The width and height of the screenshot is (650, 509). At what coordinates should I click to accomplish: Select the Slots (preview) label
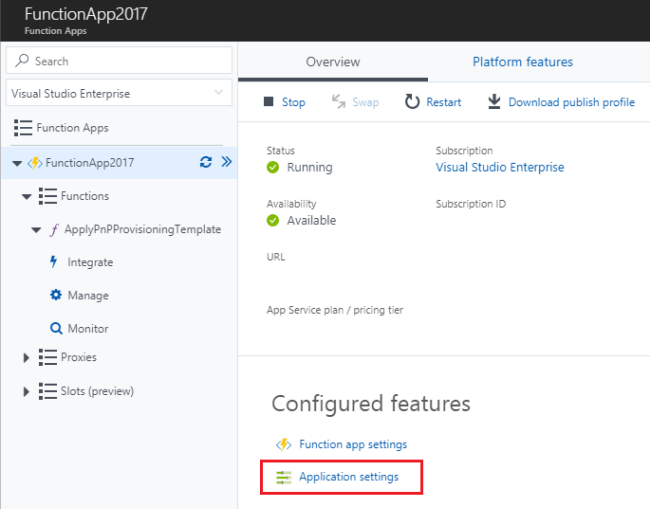pos(97,391)
